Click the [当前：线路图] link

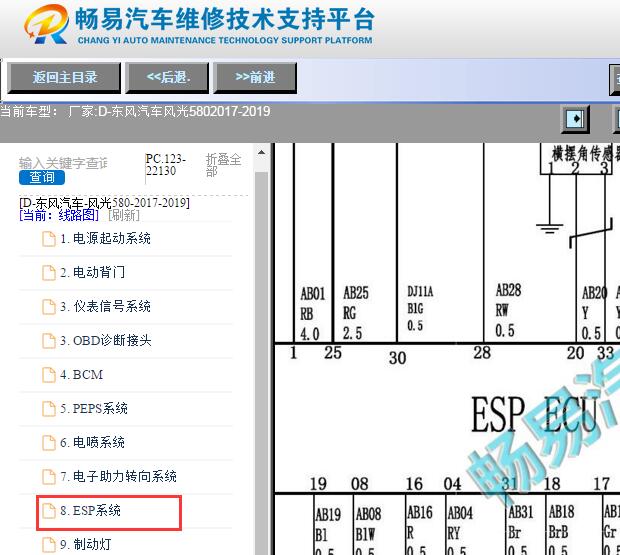tap(59, 215)
